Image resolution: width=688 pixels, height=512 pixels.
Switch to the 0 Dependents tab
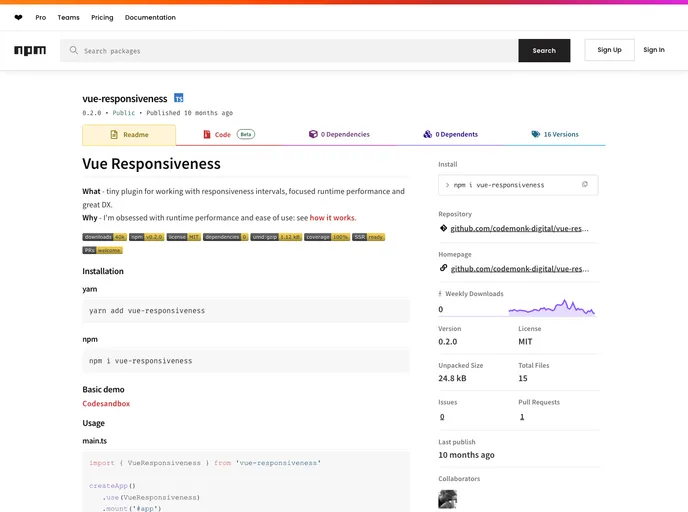coord(451,134)
